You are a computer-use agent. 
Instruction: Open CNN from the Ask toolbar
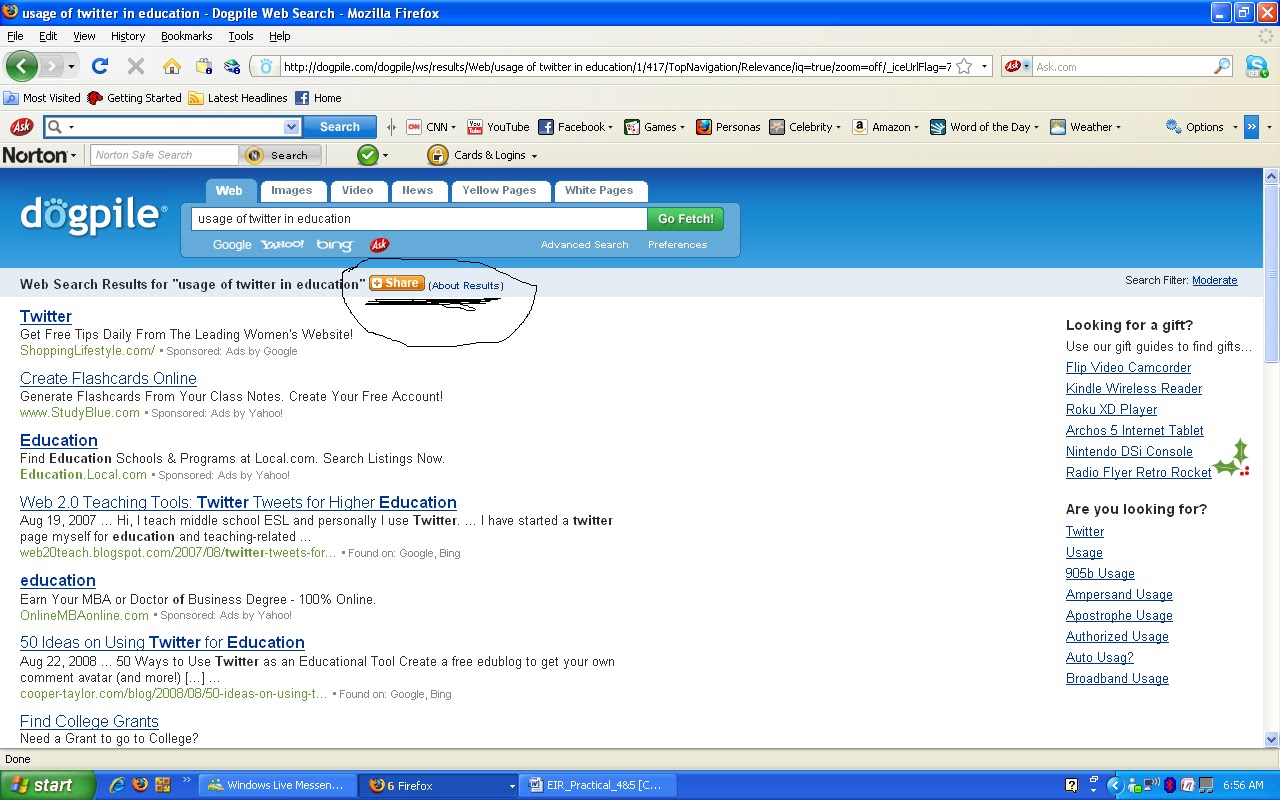[430, 127]
